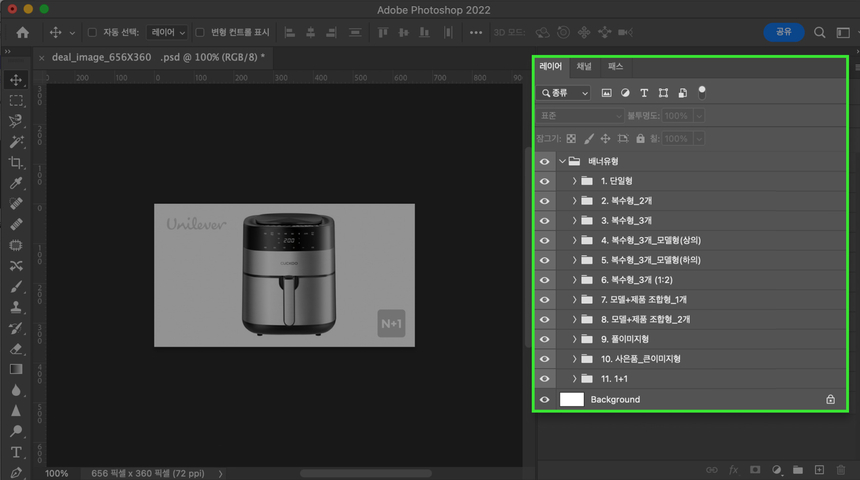
Task: Pick the Eraser tool
Action: tap(16, 349)
